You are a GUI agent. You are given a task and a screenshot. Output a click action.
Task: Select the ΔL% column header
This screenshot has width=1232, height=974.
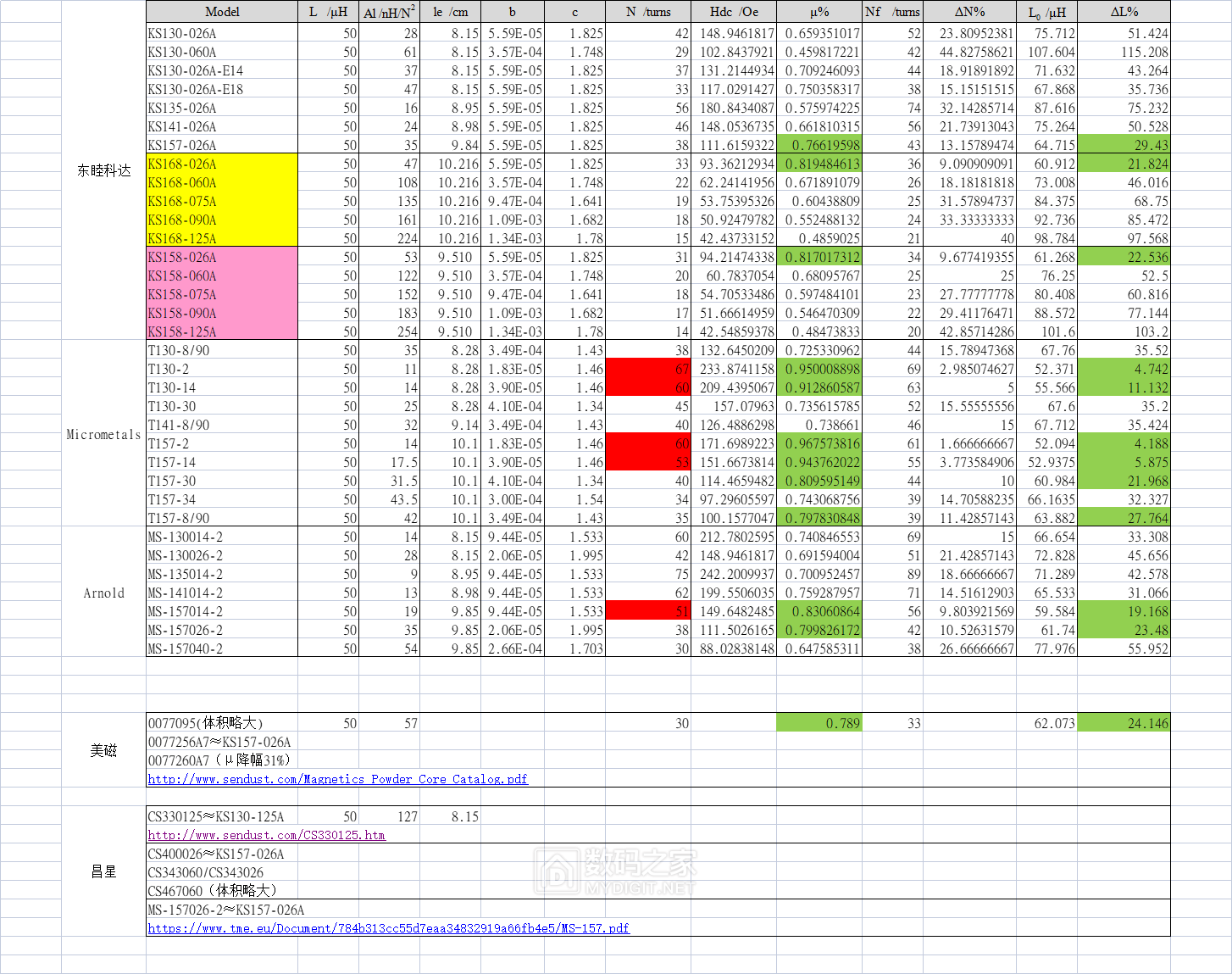[x=1124, y=12]
